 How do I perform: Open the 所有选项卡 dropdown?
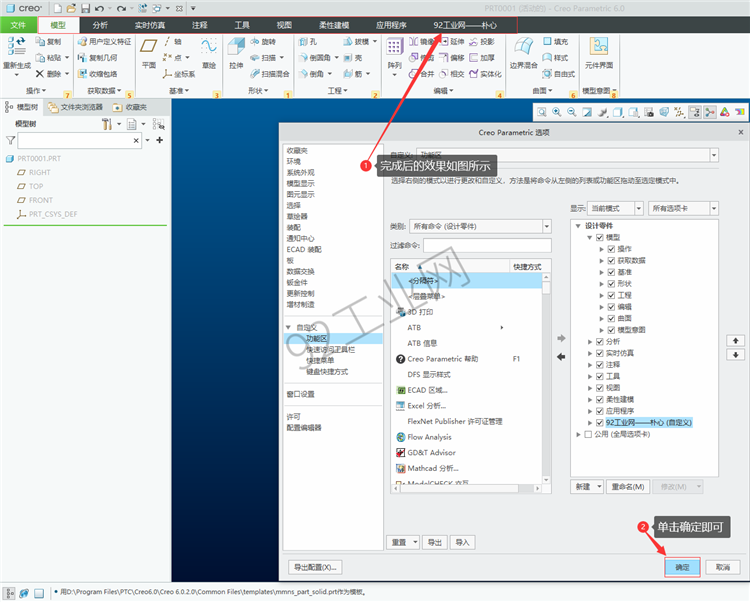coord(714,208)
